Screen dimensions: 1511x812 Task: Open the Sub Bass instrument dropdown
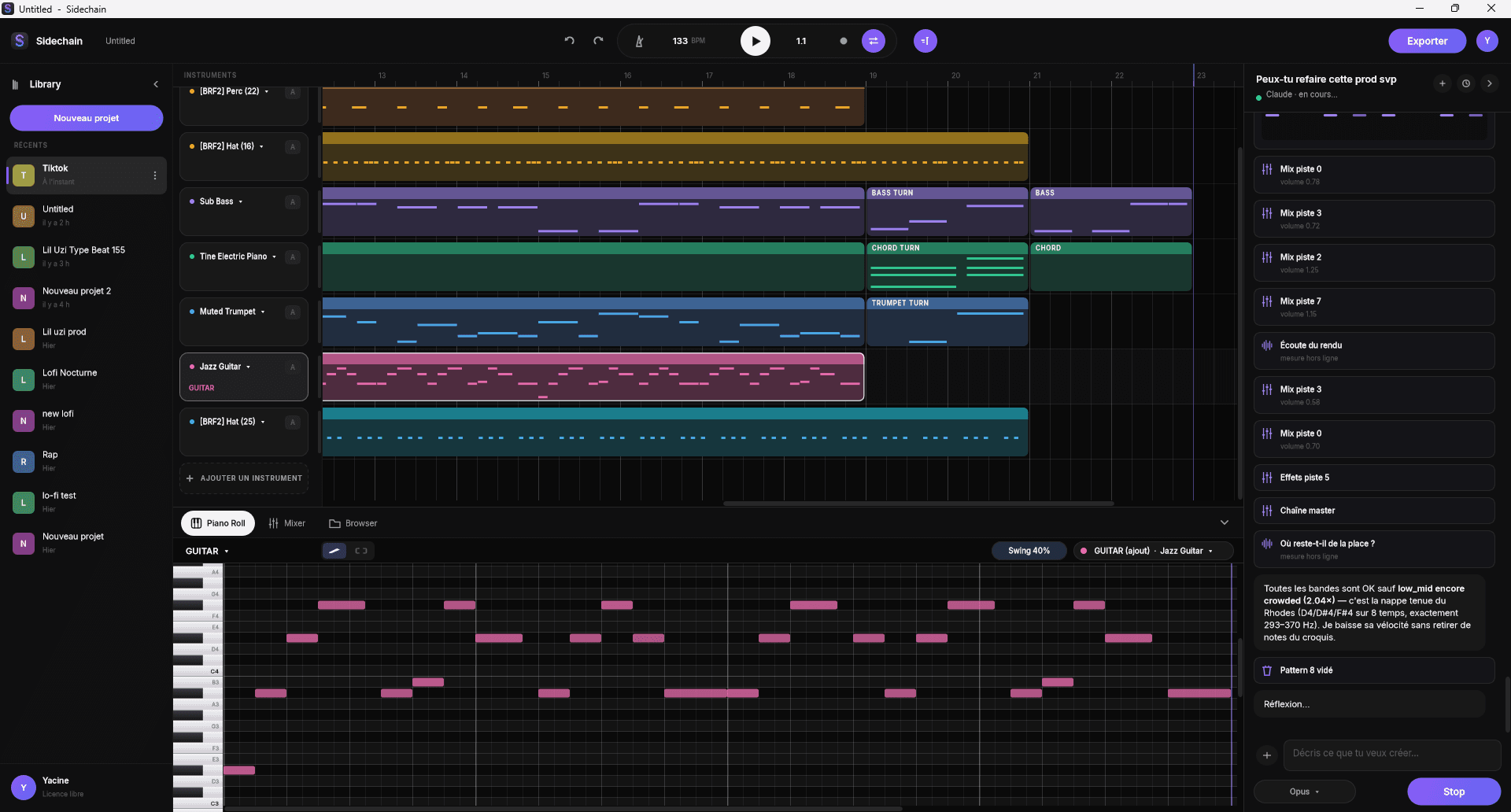[x=241, y=201]
